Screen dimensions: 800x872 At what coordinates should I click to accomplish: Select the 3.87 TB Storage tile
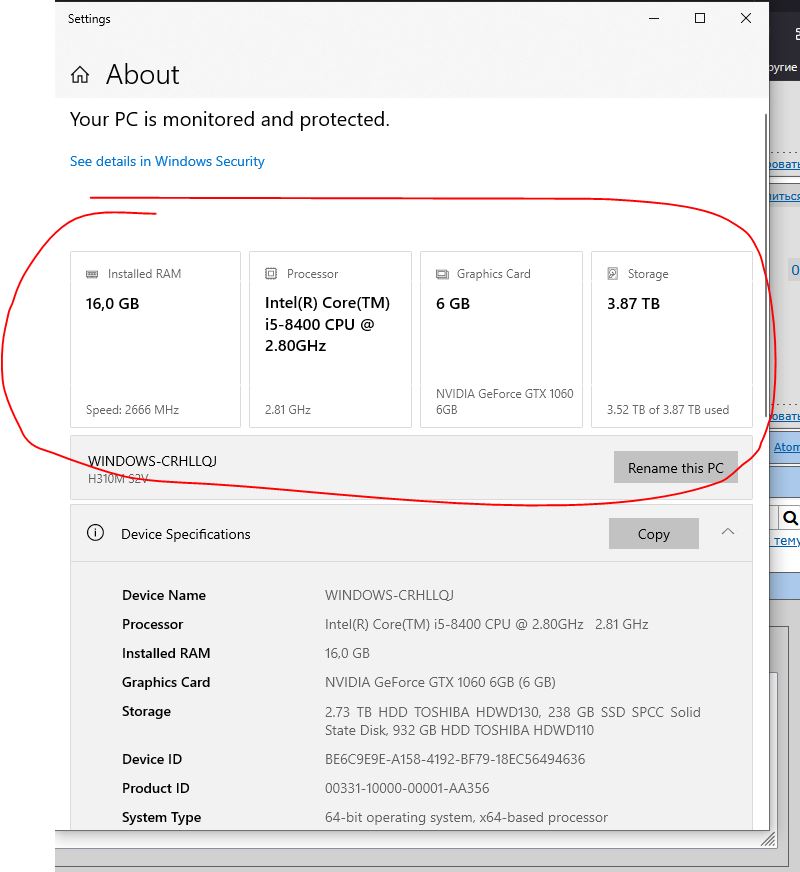click(x=672, y=340)
